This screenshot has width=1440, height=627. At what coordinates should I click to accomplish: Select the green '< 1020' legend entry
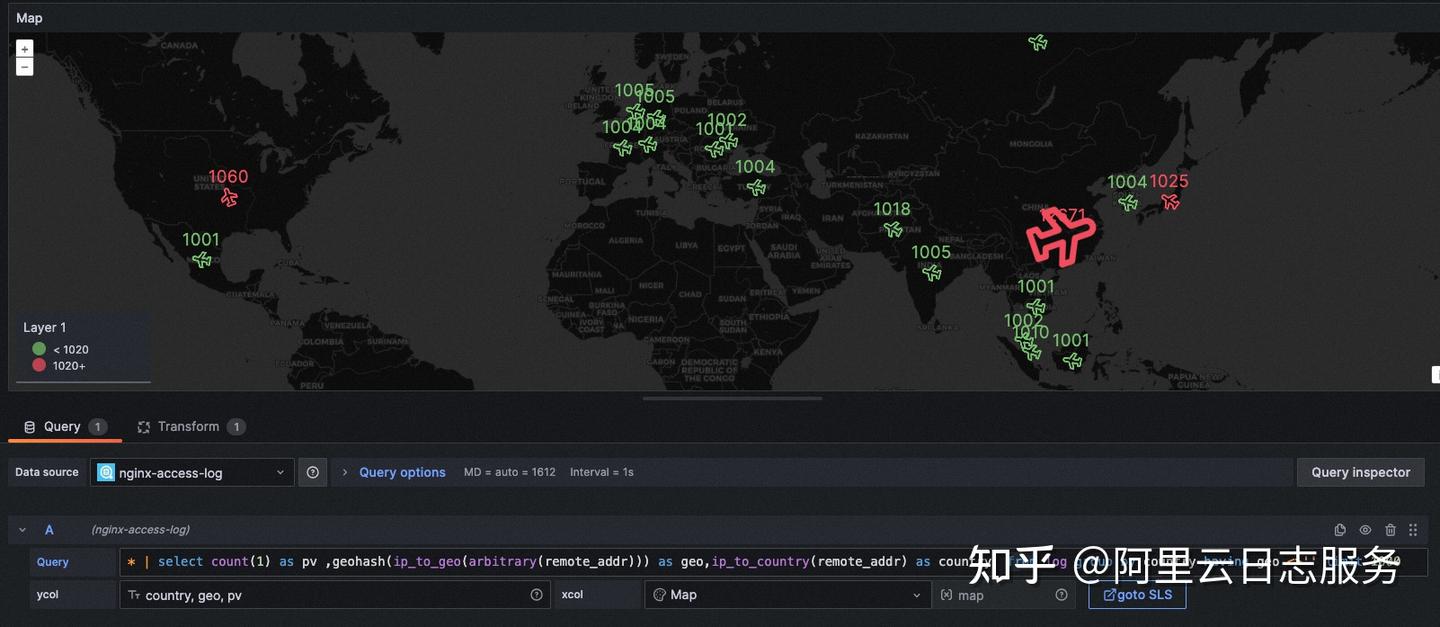pos(62,349)
